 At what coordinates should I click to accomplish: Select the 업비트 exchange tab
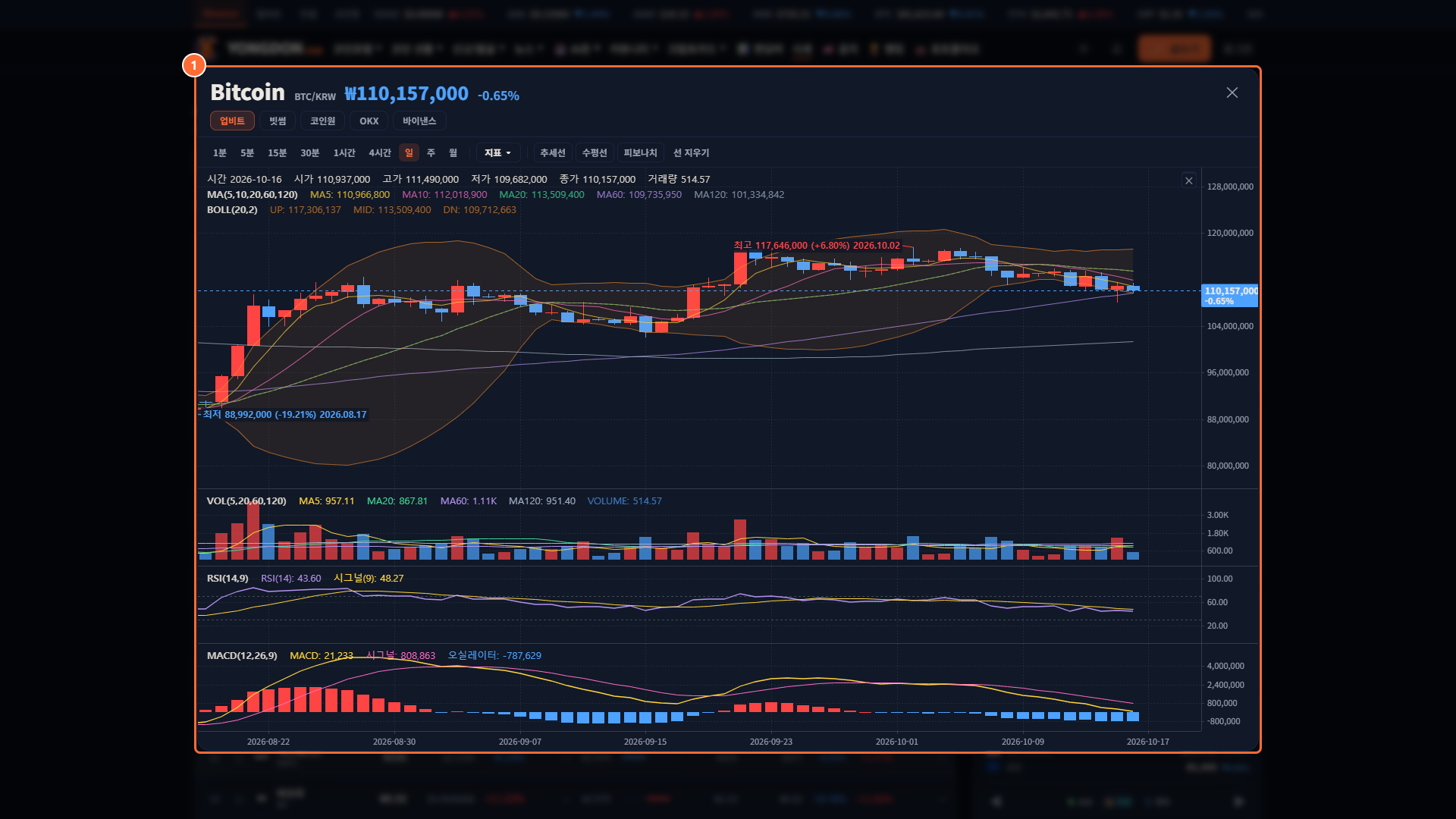(x=232, y=121)
